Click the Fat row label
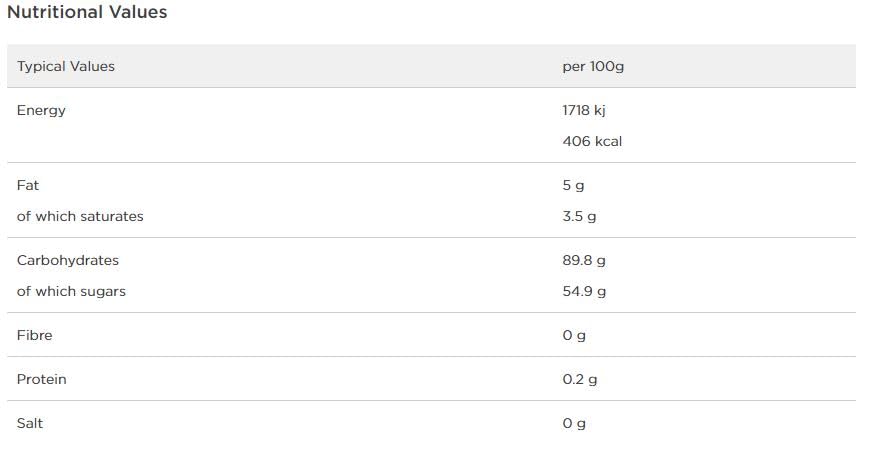This screenshot has height=459, width=870. pos(27,185)
